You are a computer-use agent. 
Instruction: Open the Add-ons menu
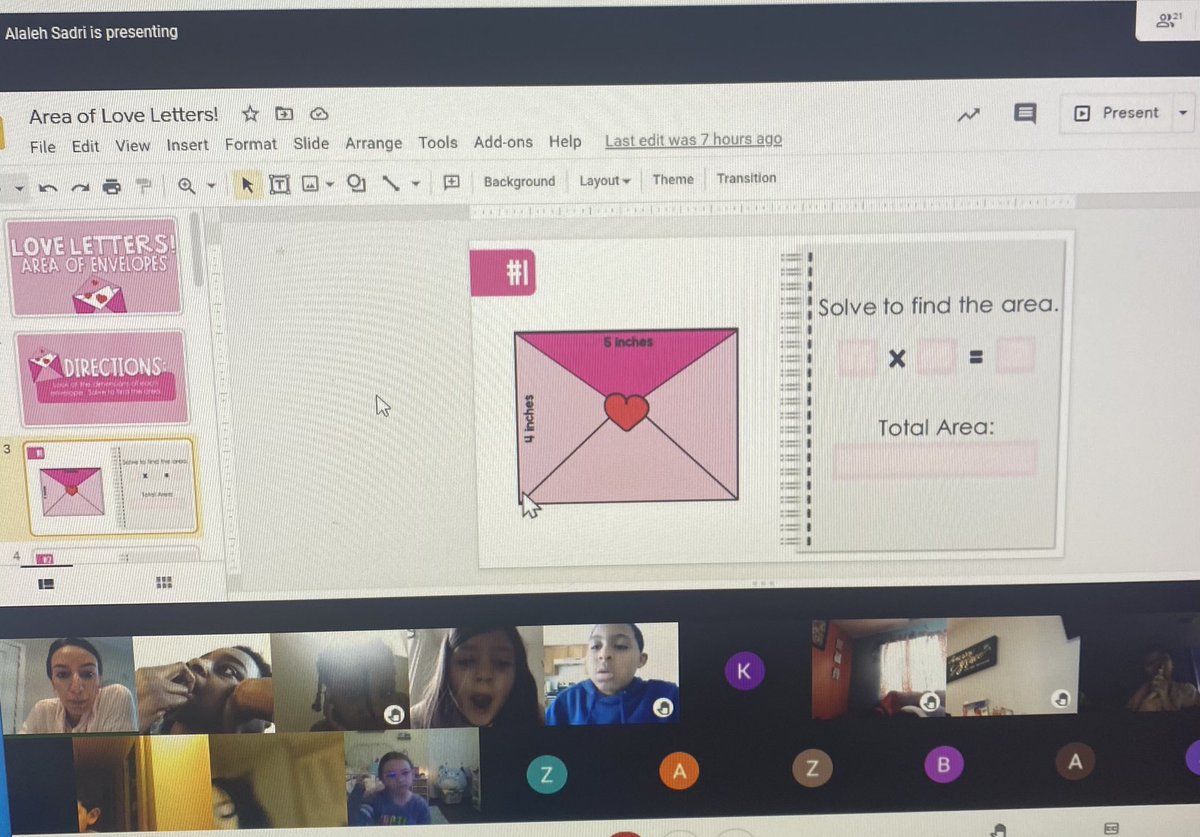tap(503, 142)
